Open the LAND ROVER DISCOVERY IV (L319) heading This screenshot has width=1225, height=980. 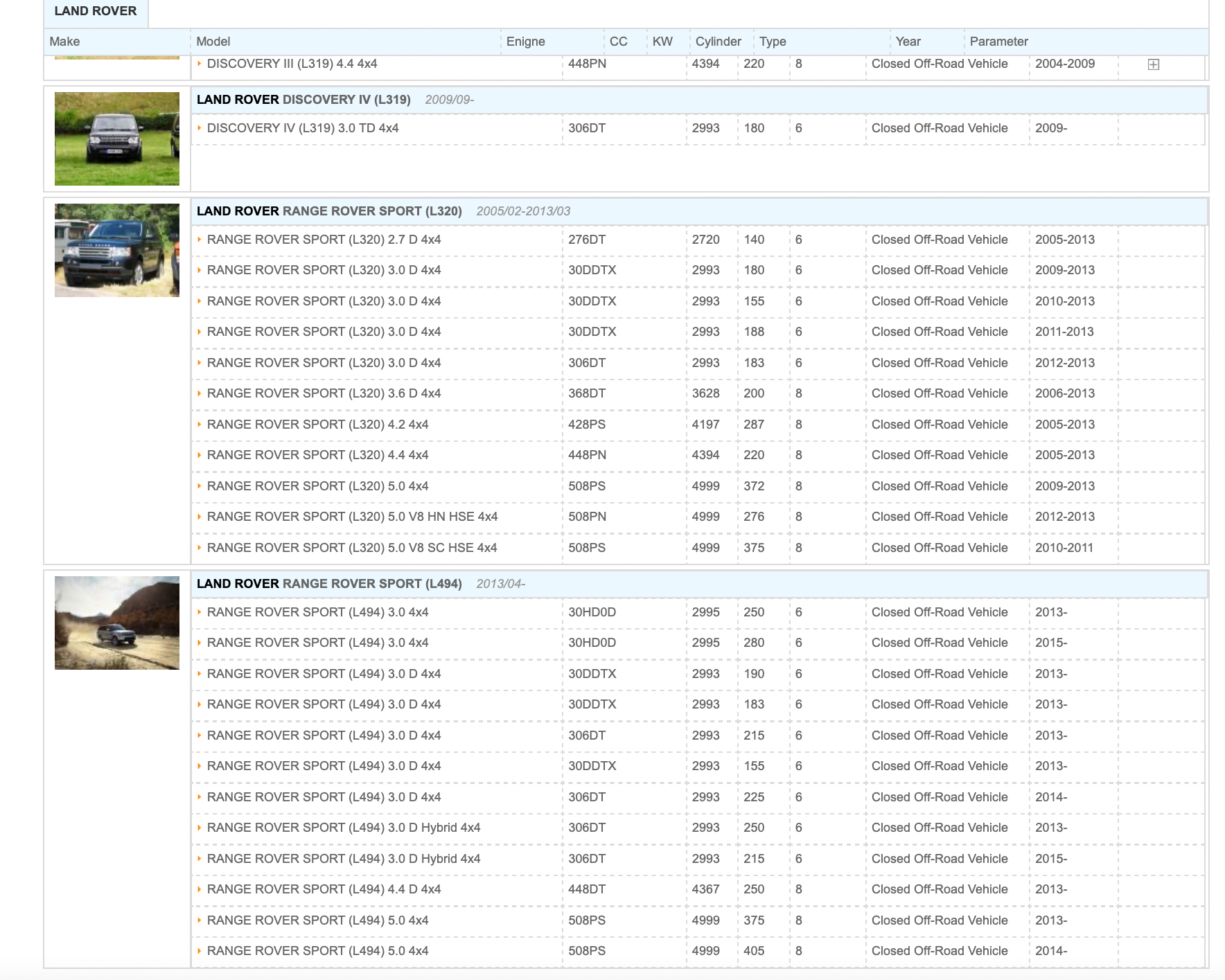click(x=303, y=100)
